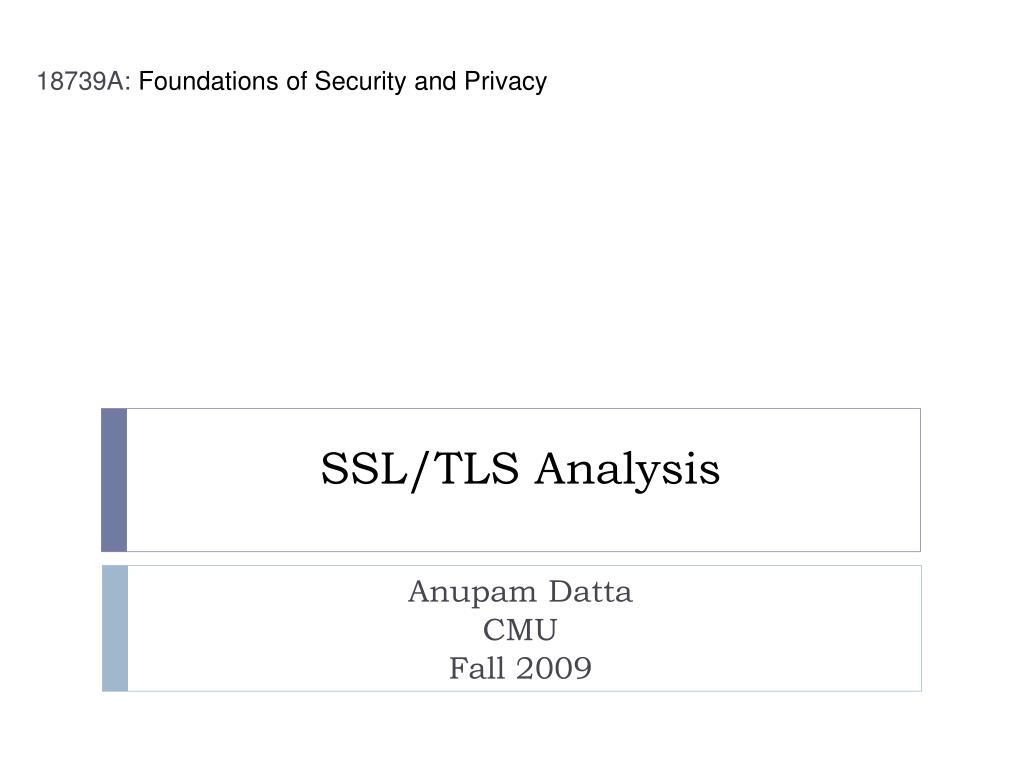This screenshot has width=1024, height=768.
Task: Click the "CMU" subtitle line
Action: [520, 630]
